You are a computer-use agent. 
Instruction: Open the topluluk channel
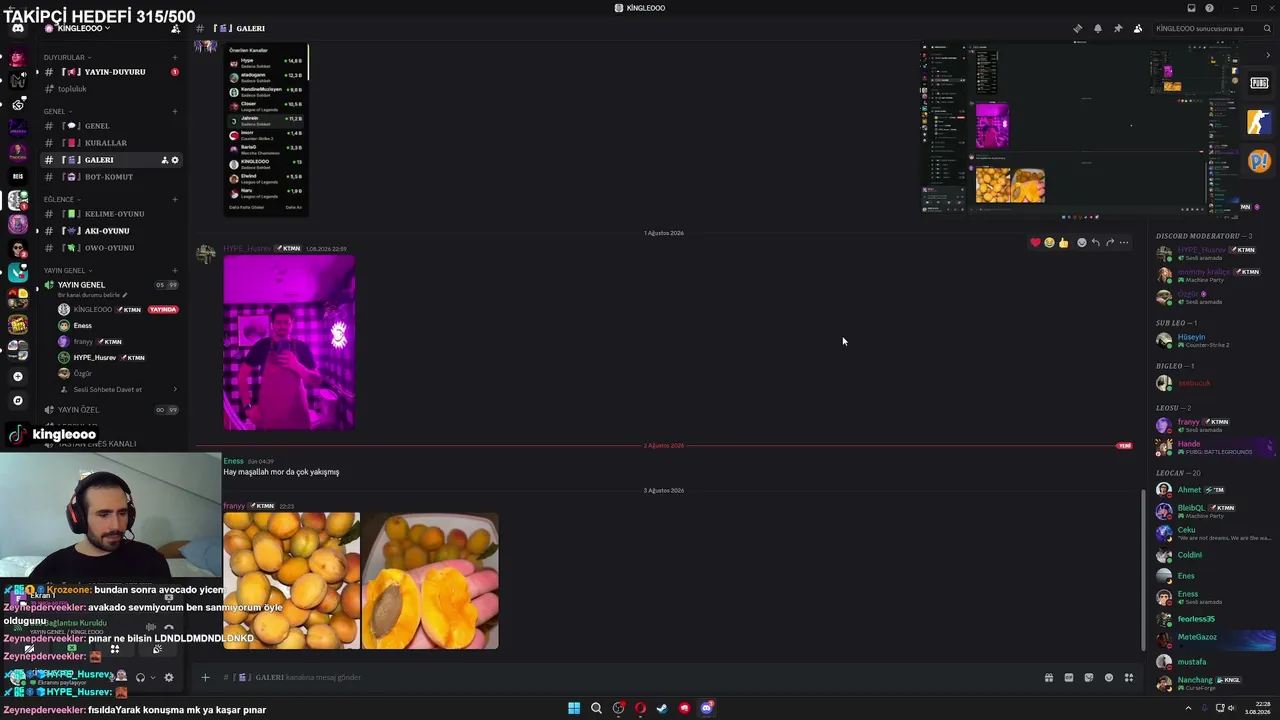click(x=111, y=89)
